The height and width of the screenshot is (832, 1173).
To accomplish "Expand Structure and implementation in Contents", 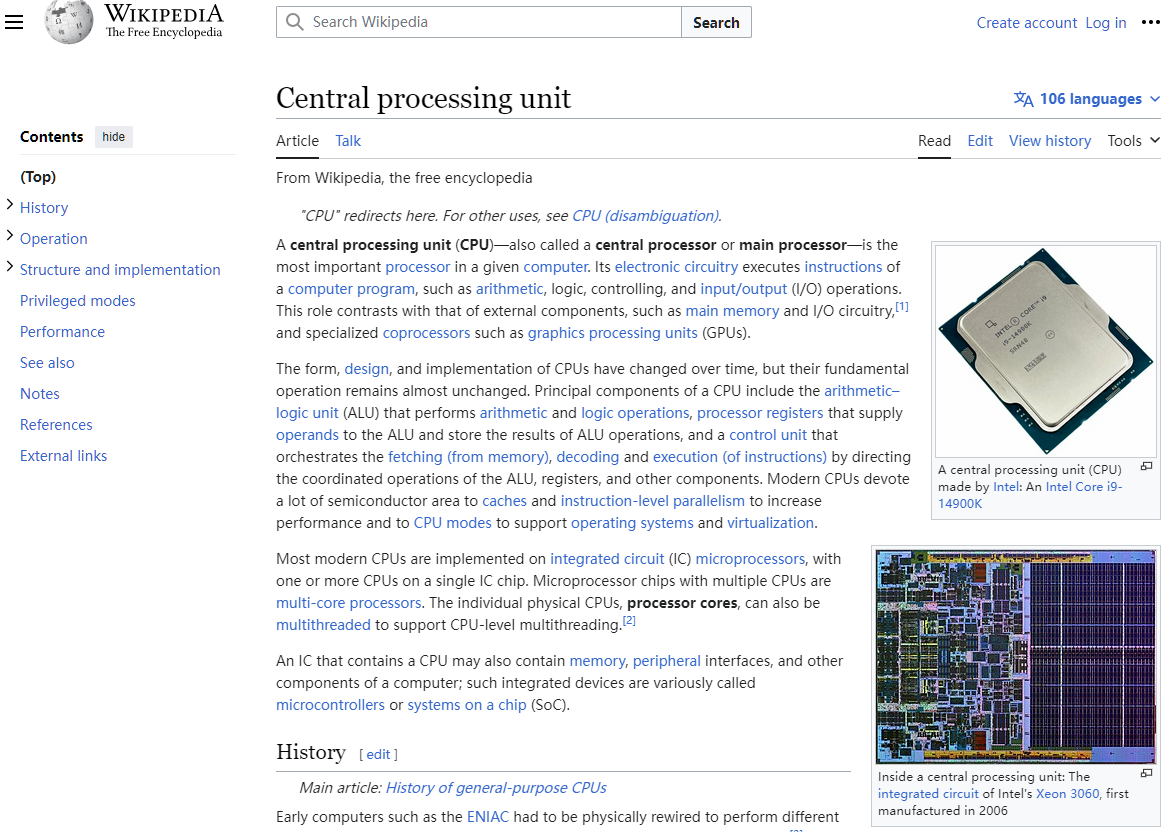I will pos(8,269).
